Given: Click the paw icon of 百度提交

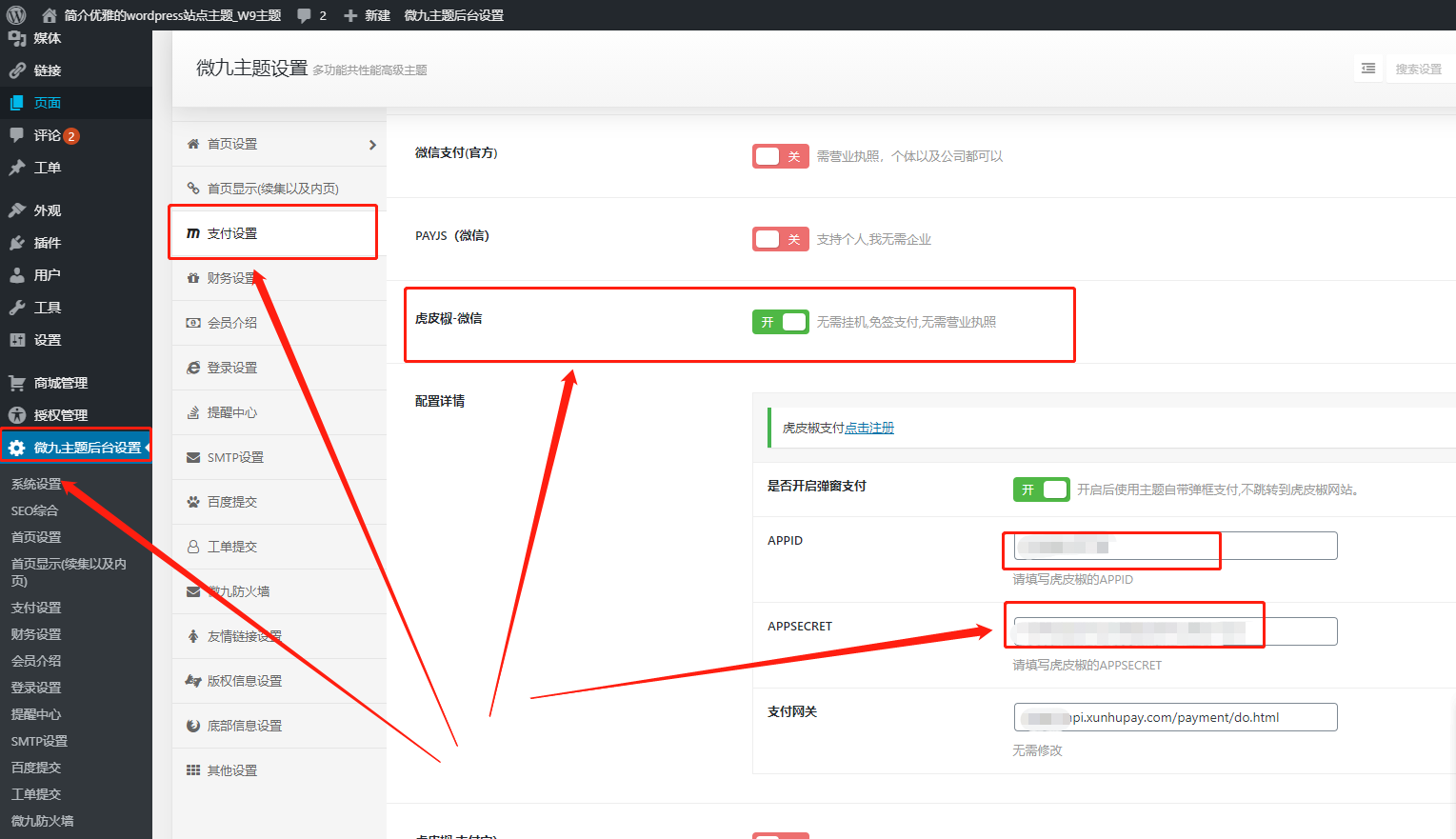Looking at the screenshot, I should [193, 502].
